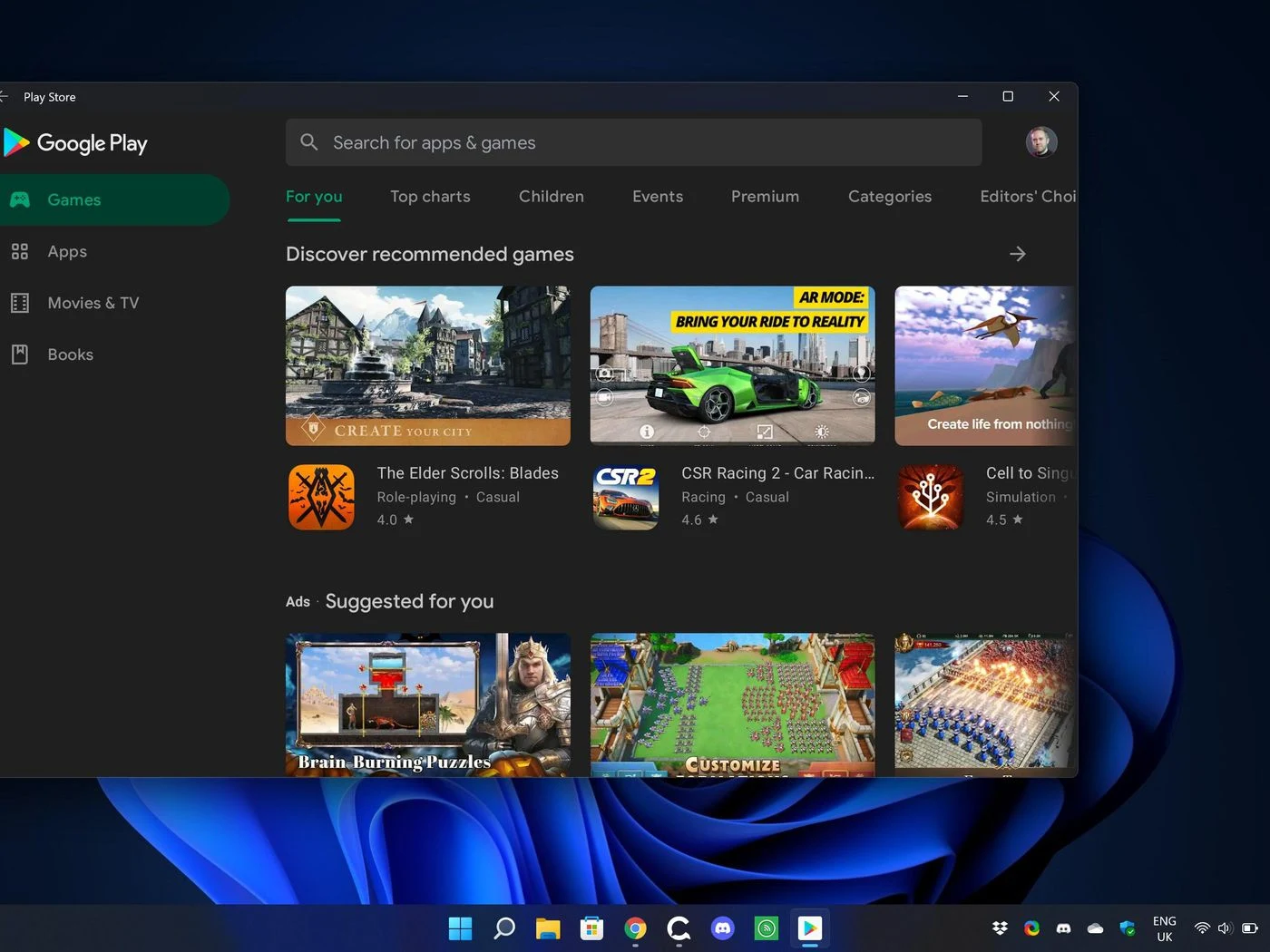The height and width of the screenshot is (952, 1270).
Task: Click the search magnifier icon
Action: coord(309,142)
